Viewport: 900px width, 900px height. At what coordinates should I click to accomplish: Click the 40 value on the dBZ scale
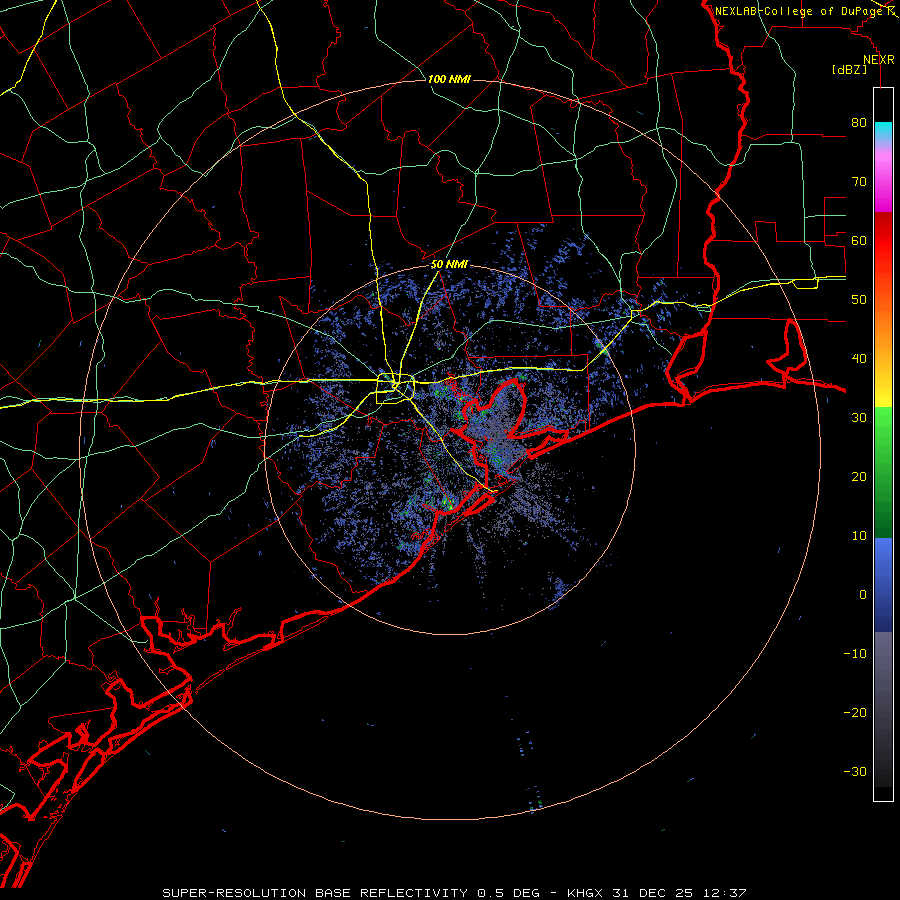coord(859,359)
